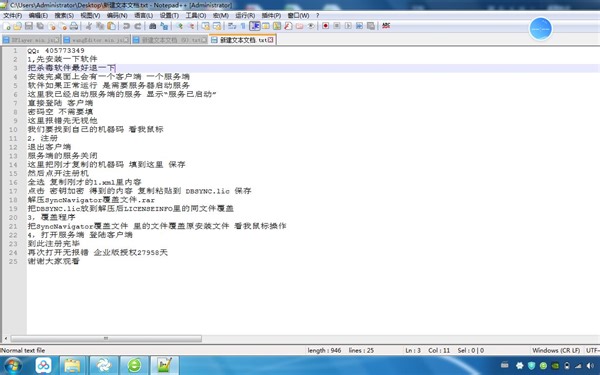This screenshot has width=600, height=375.
Task: Toggle the highlighted indent guide button
Action: click(254, 26)
